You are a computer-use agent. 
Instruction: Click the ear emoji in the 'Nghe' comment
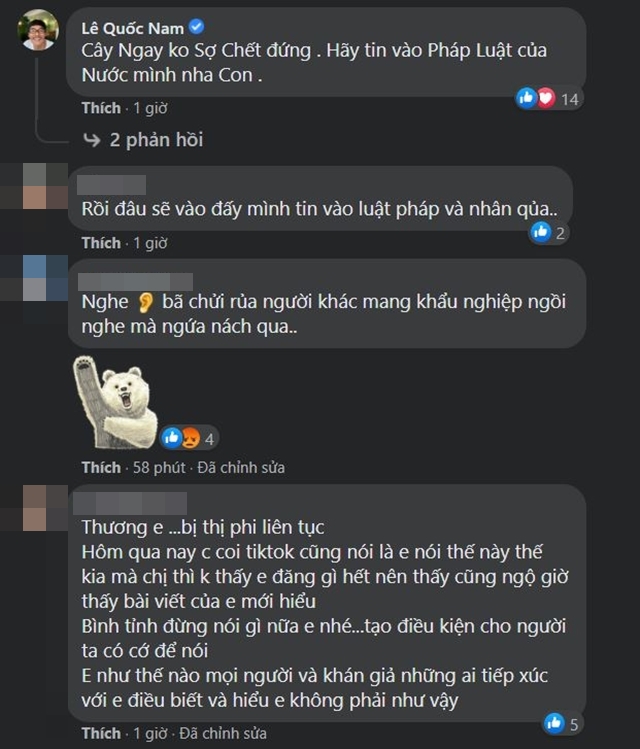point(146,302)
